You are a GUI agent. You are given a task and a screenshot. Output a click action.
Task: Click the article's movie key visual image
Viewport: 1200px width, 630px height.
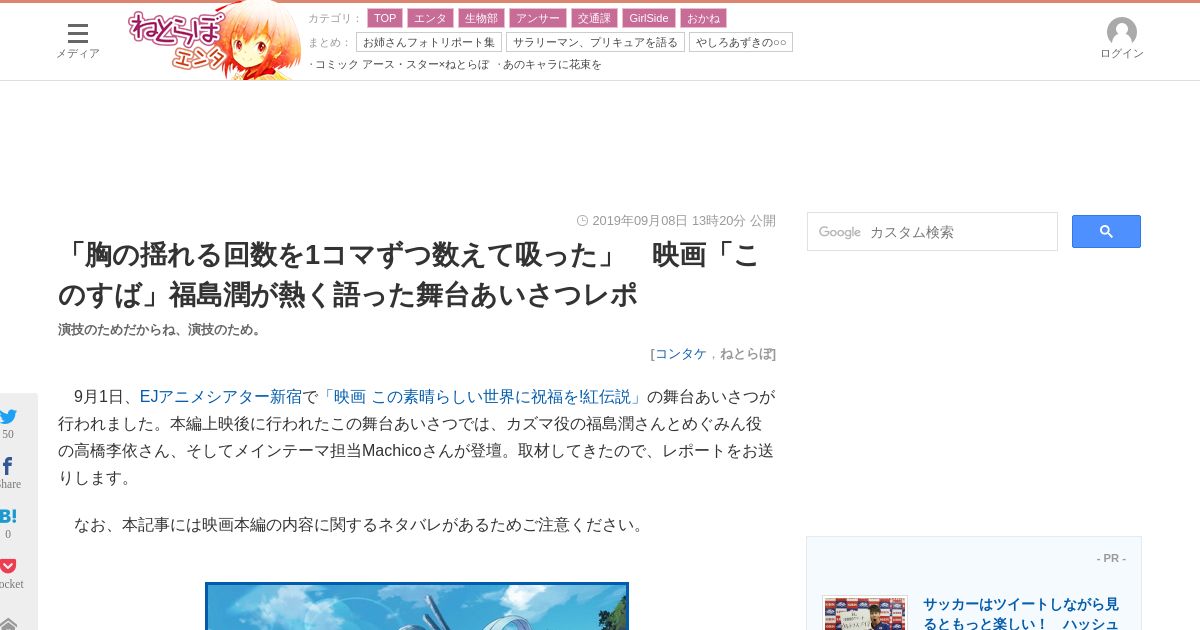417,606
